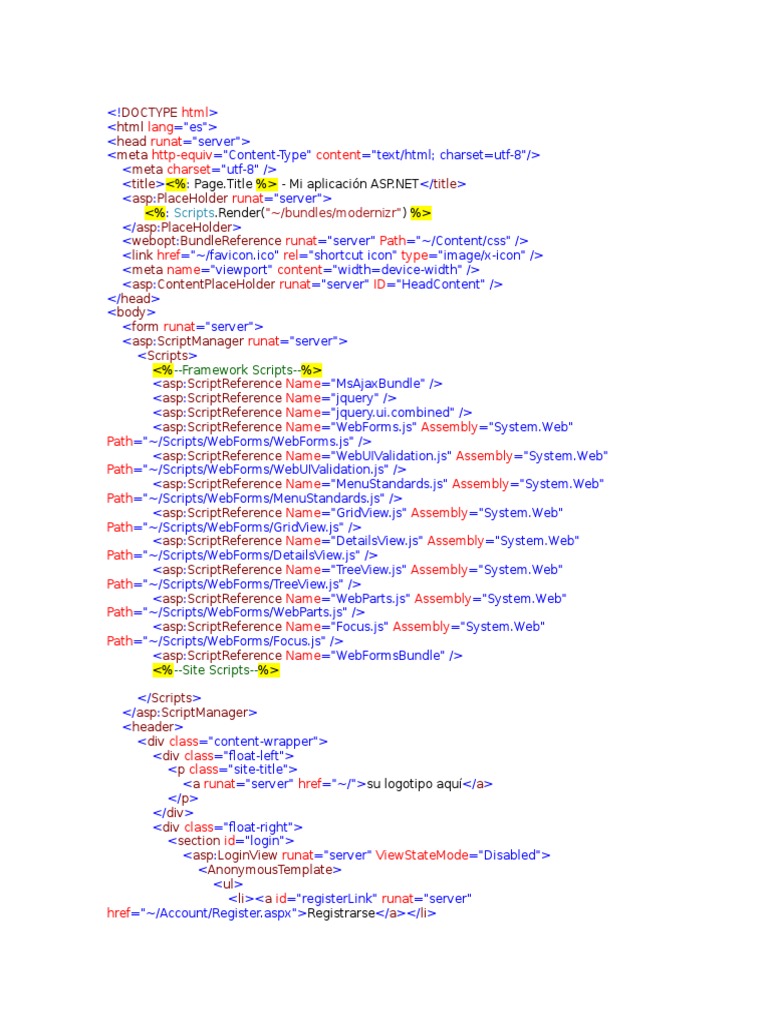Click the '<ul>' tag
This screenshot has width=768, height=1024.
[x=228, y=884]
